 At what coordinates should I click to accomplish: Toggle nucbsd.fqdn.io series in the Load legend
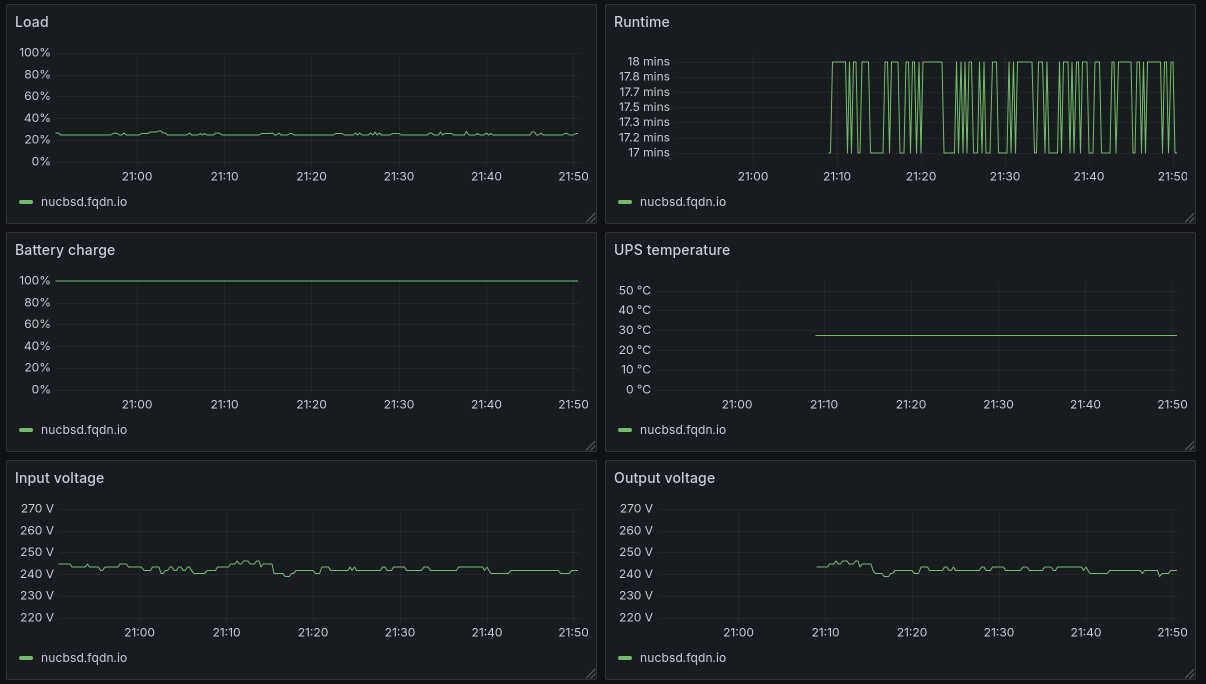click(x=83, y=202)
